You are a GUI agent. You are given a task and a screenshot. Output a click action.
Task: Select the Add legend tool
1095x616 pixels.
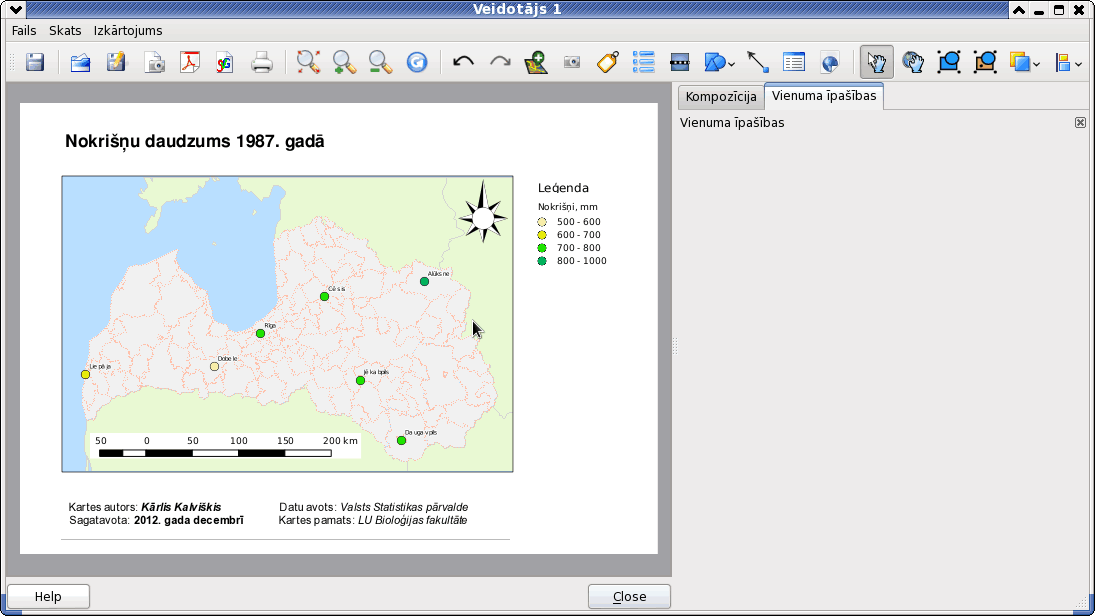tap(643, 62)
